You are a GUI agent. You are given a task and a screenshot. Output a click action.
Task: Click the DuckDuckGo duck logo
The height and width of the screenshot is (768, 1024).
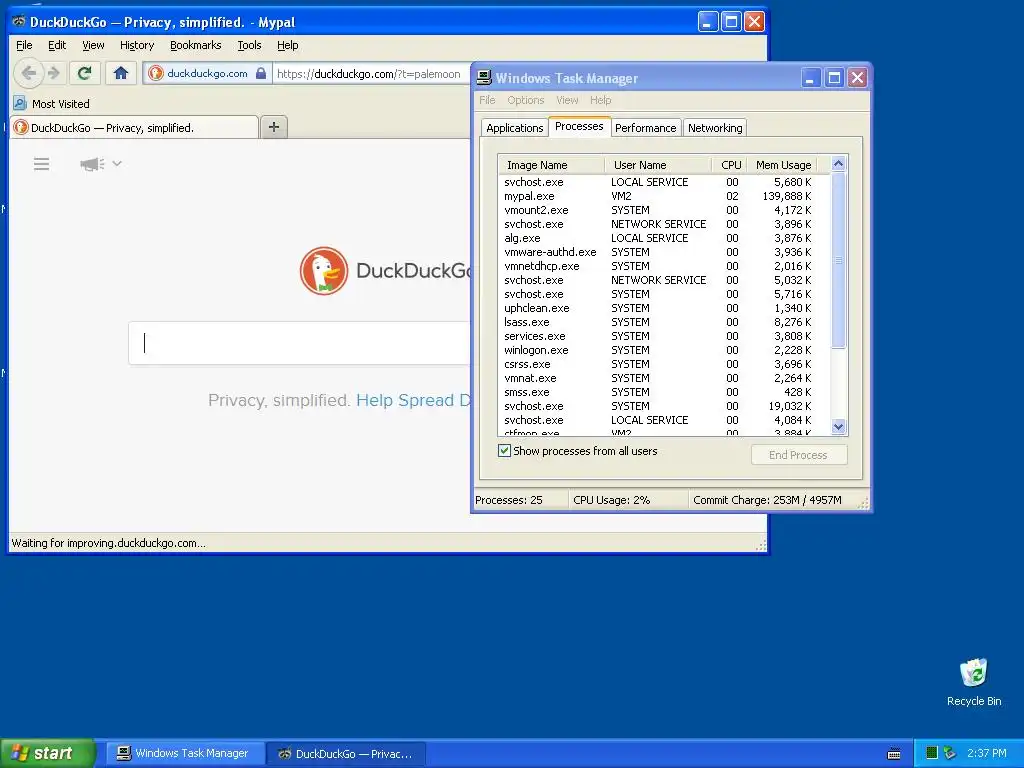[324, 270]
